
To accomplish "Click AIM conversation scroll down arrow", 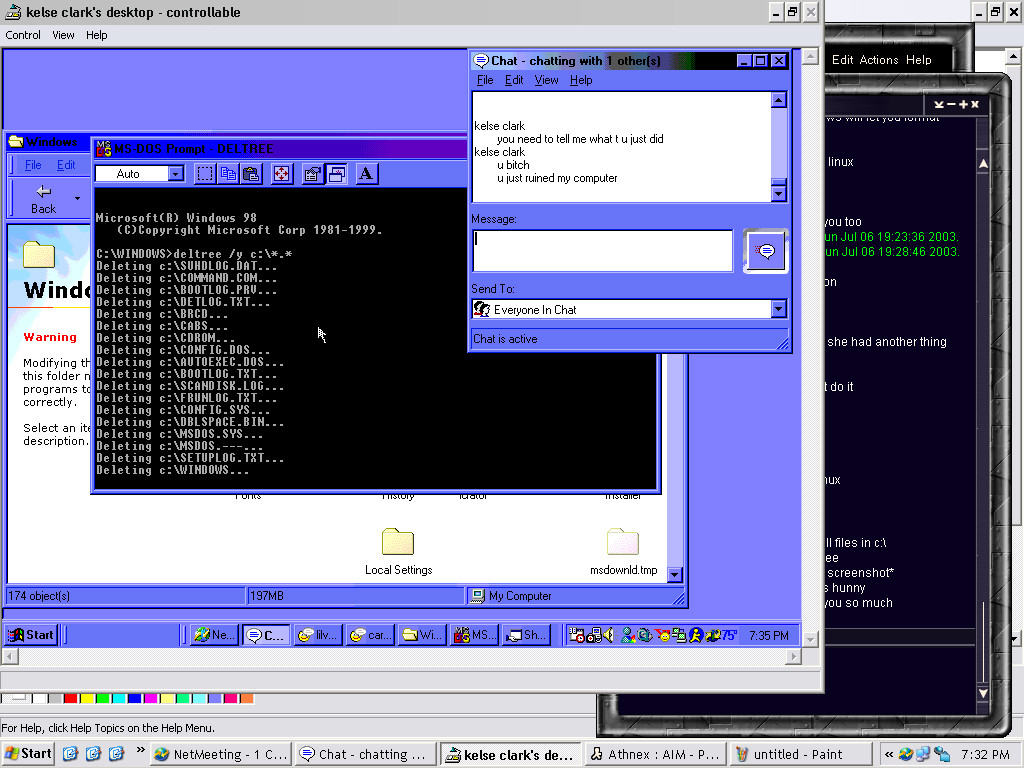I will (x=983, y=692).
